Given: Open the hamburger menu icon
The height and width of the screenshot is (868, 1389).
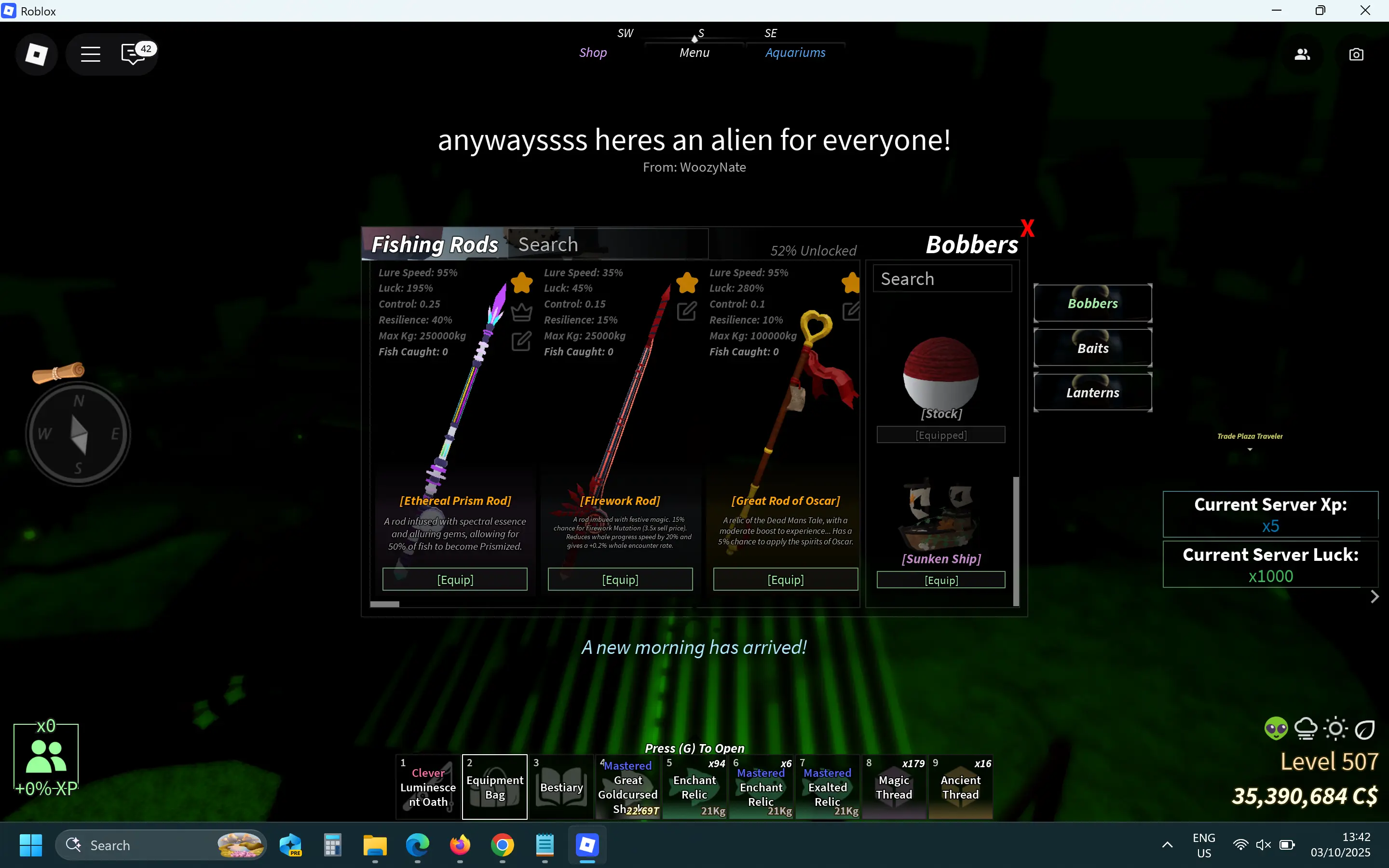Looking at the screenshot, I should [x=90, y=54].
